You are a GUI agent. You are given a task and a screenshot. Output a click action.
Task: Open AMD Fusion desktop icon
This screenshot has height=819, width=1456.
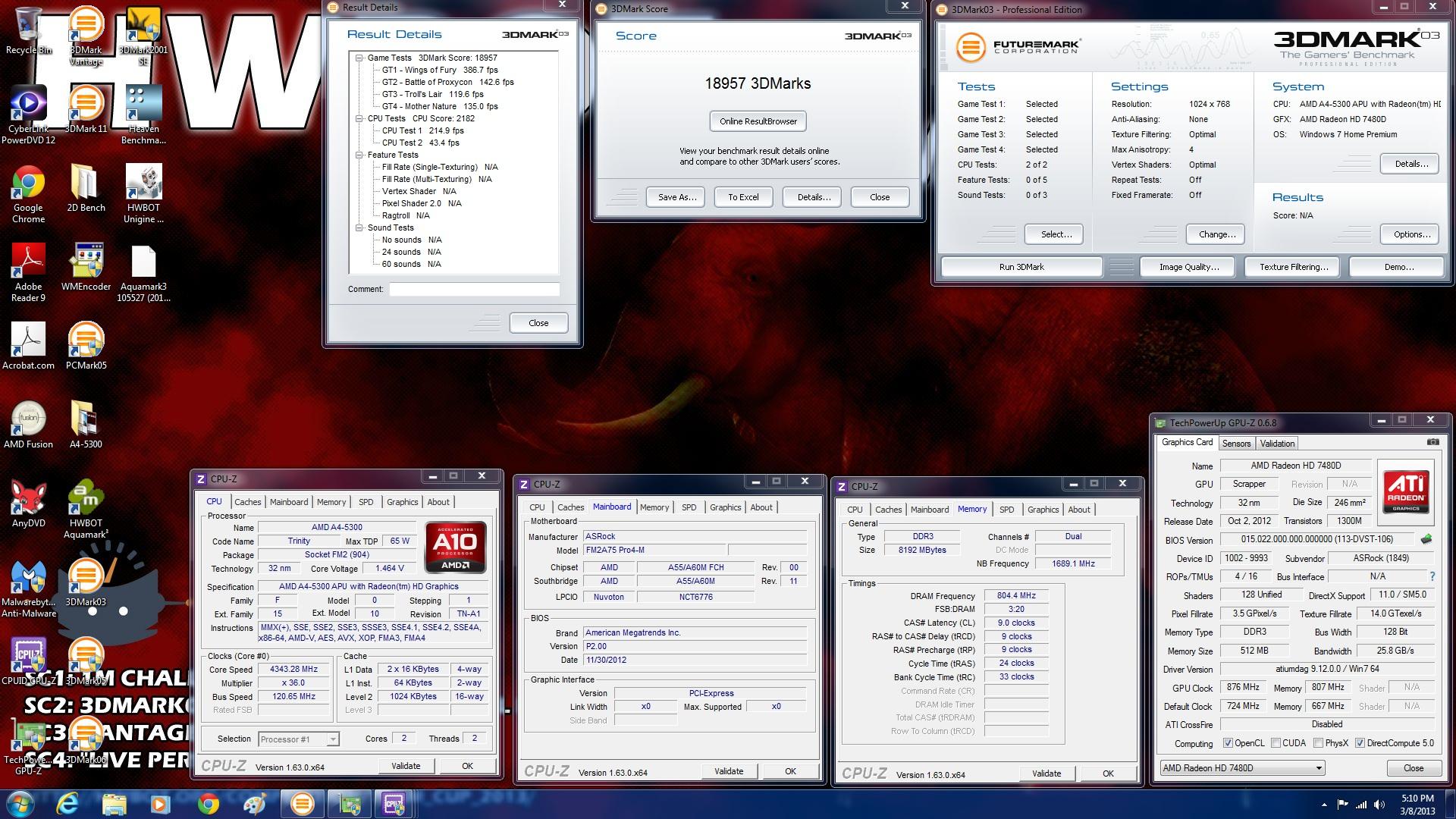point(28,425)
